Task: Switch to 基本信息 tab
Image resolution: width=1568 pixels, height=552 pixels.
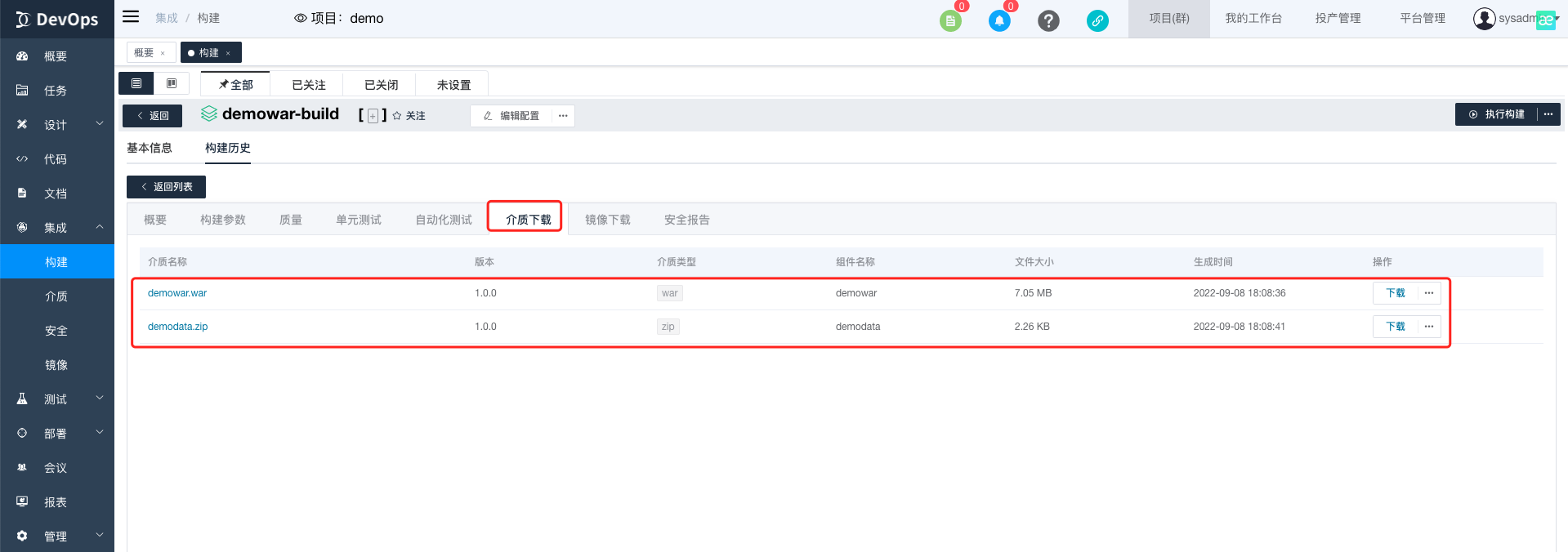Action: pyautogui.click(x=150, y=148)
